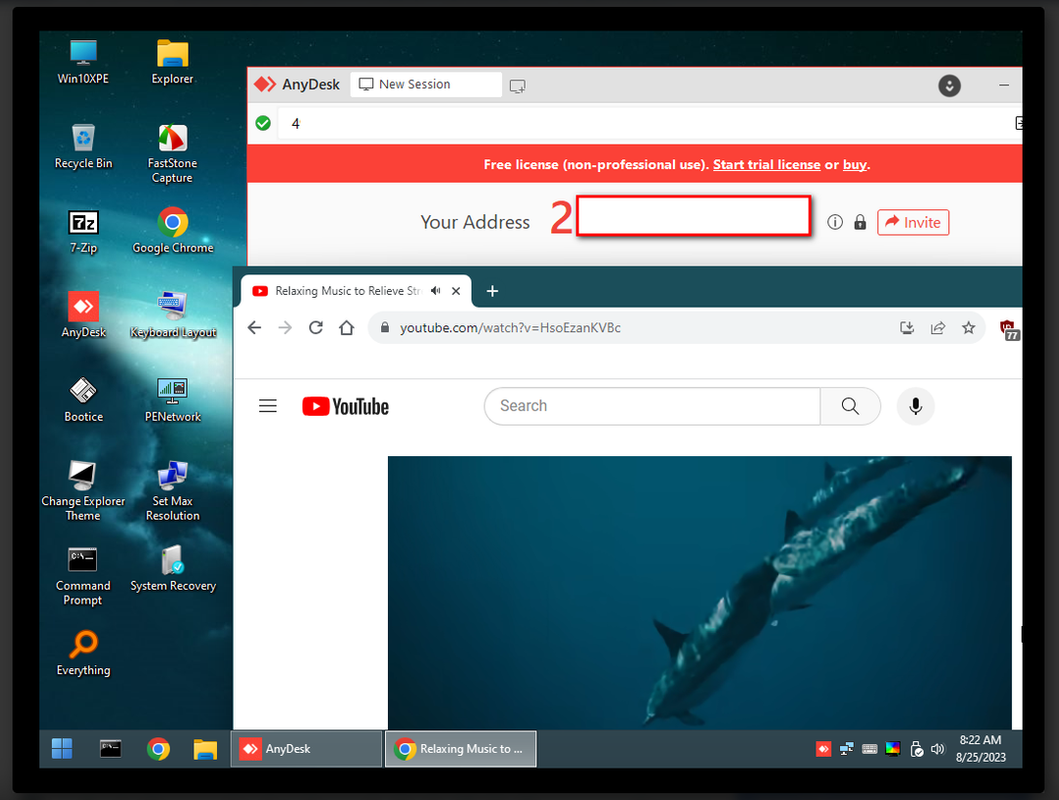
Task: Click the YouTube search magnifier button
Action: tap(850, 406)
